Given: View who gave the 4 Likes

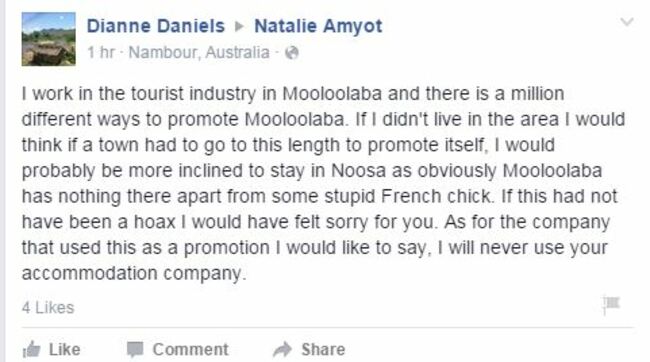Looking at the screenshot, I should coord(48,308).
